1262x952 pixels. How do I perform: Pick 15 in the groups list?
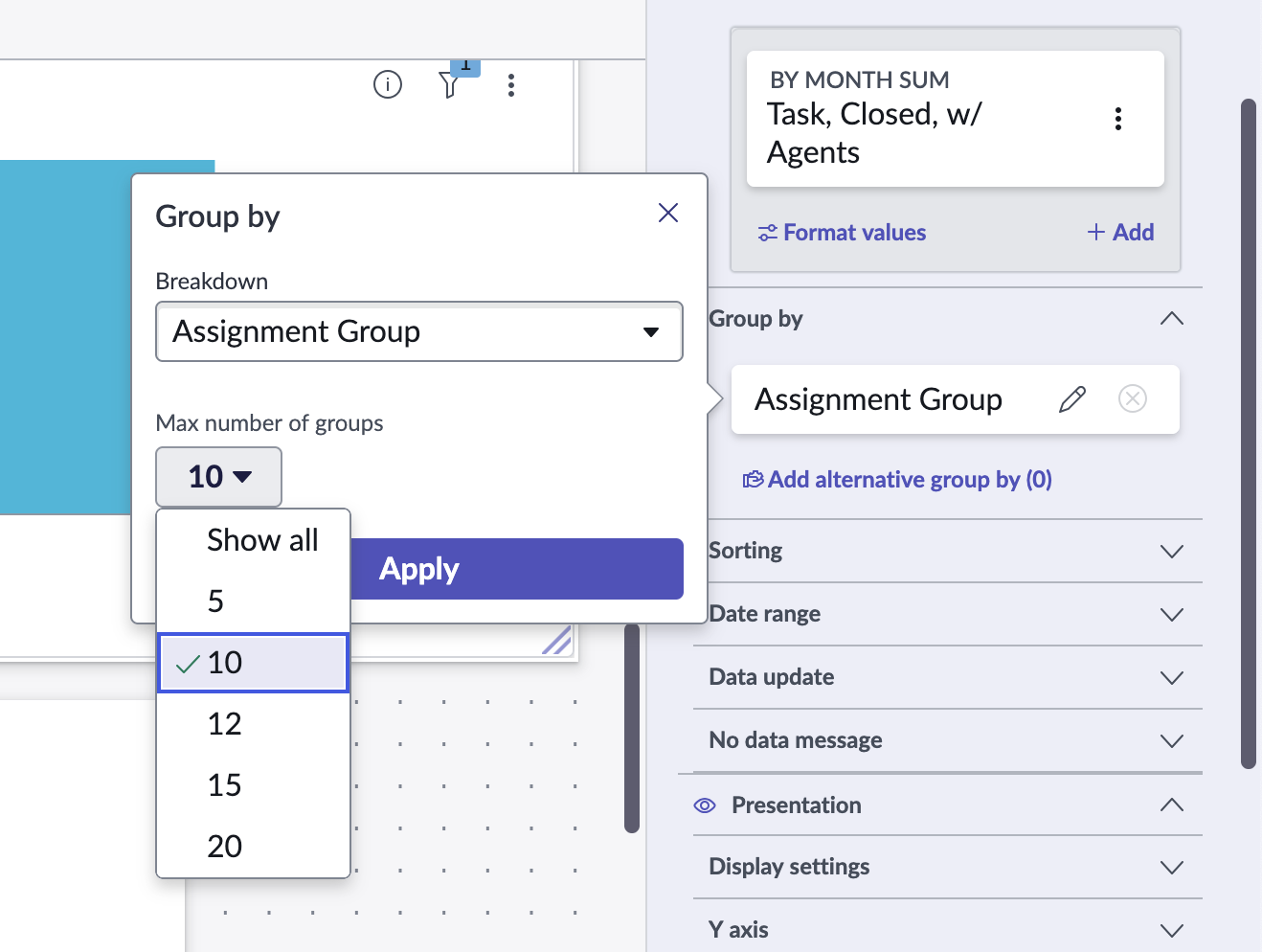click(x=225, y=785)
